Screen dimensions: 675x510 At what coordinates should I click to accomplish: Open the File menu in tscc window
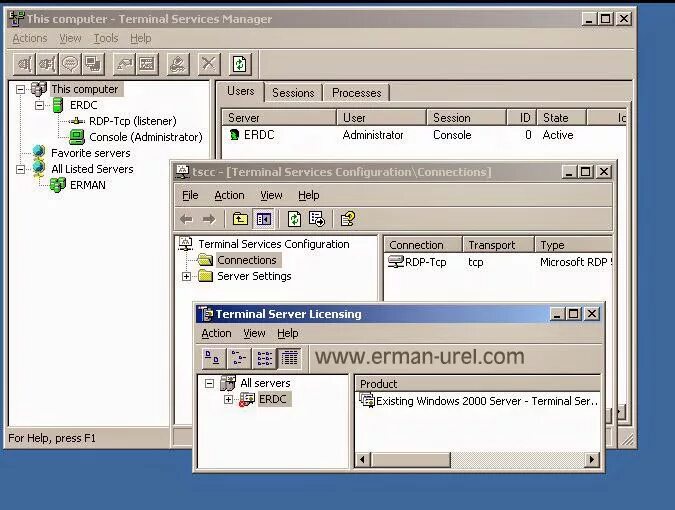coord(190,195)
